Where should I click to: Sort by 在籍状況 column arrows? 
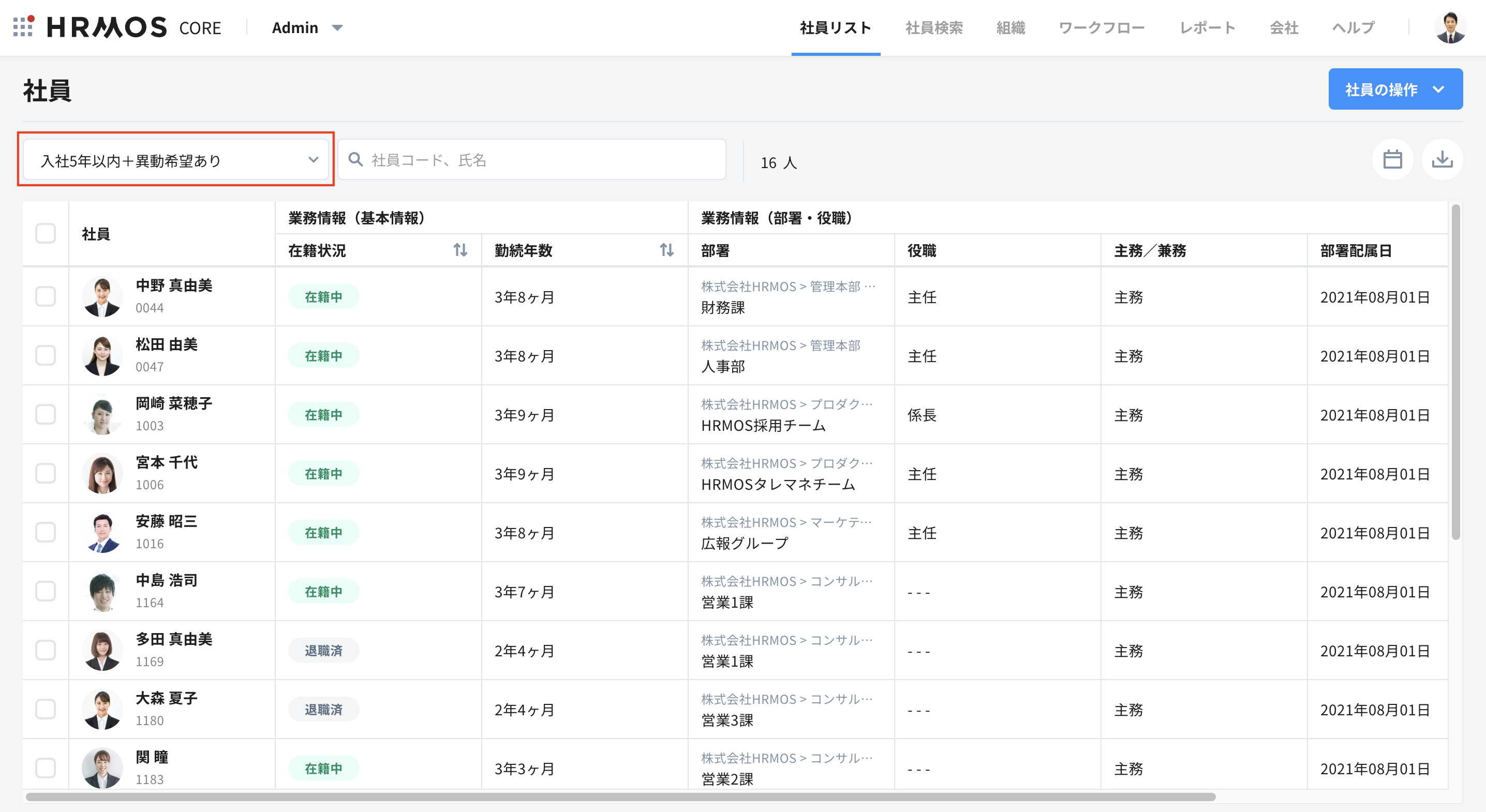(460, 250)
